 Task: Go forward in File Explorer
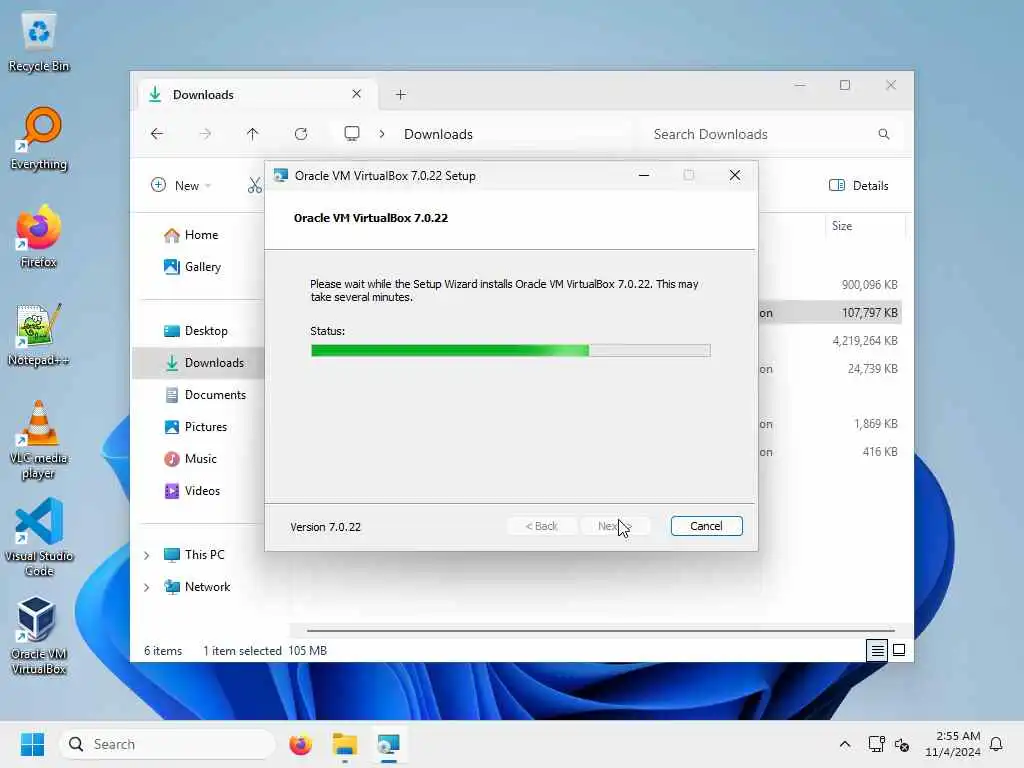[205, 134]
